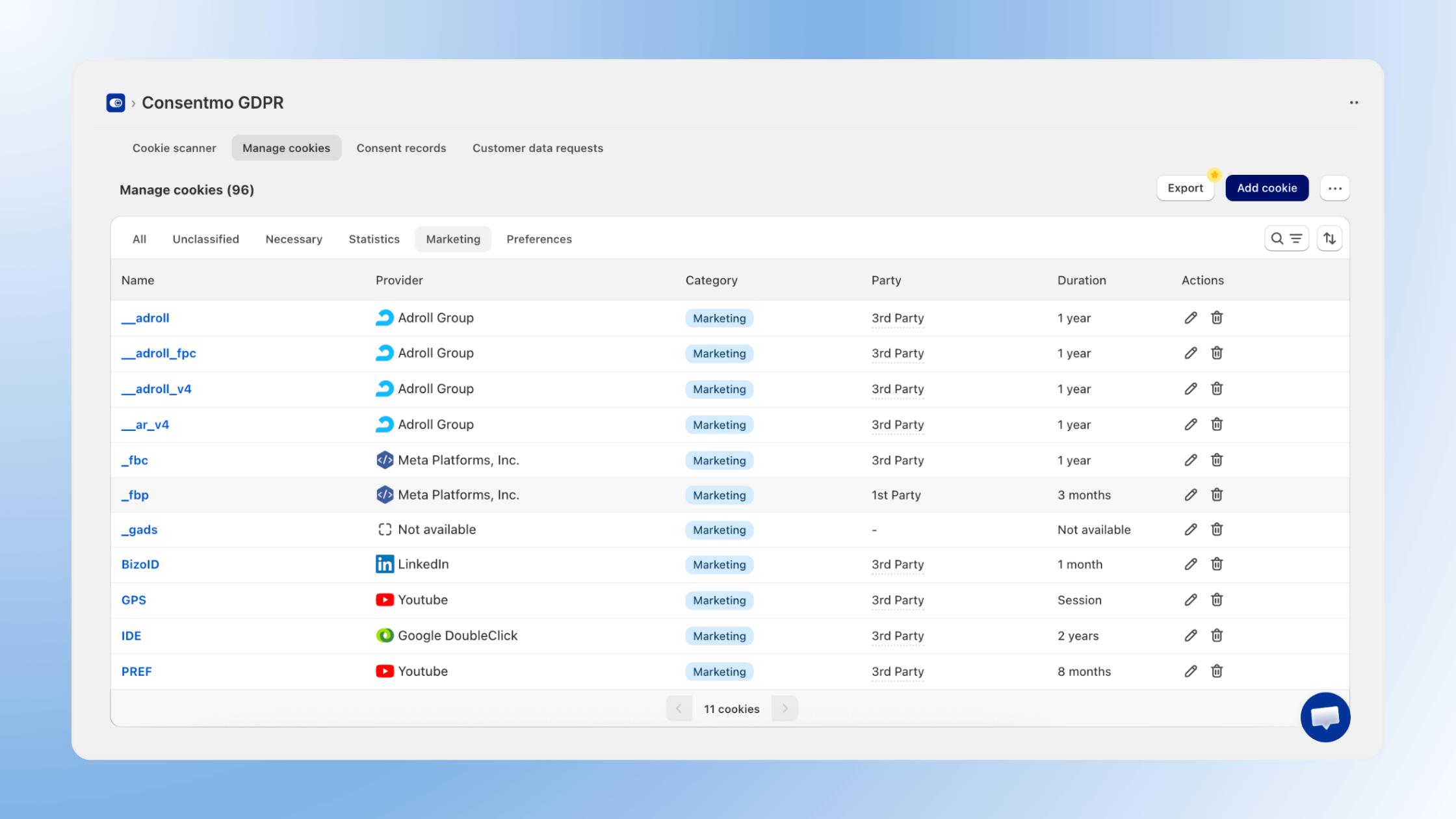This screenshot has height=819, width=1456.
Task: Go to next page with right chevron
Action: [785, 708]
